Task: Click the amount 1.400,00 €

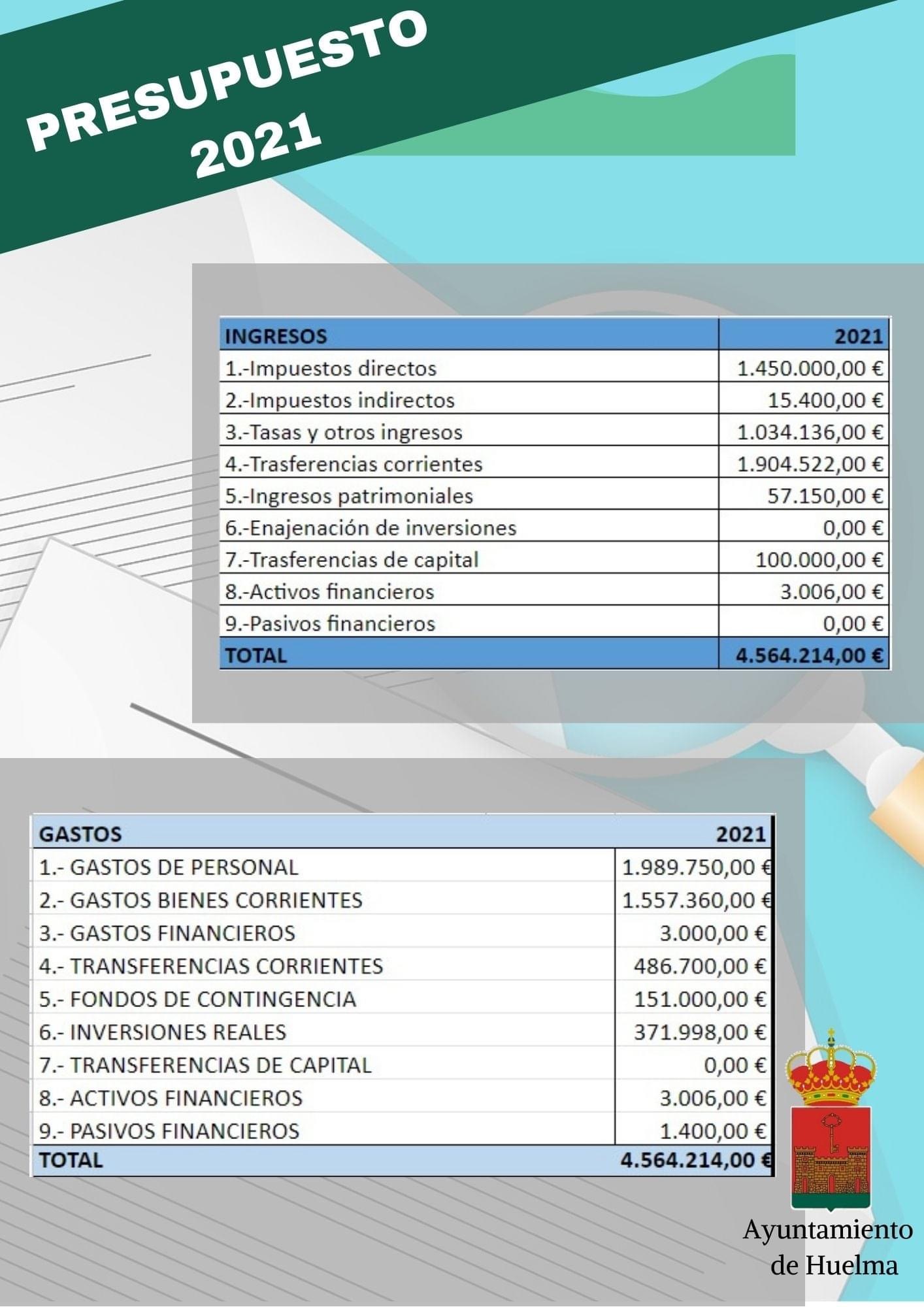Action: tap(712, 1131)
